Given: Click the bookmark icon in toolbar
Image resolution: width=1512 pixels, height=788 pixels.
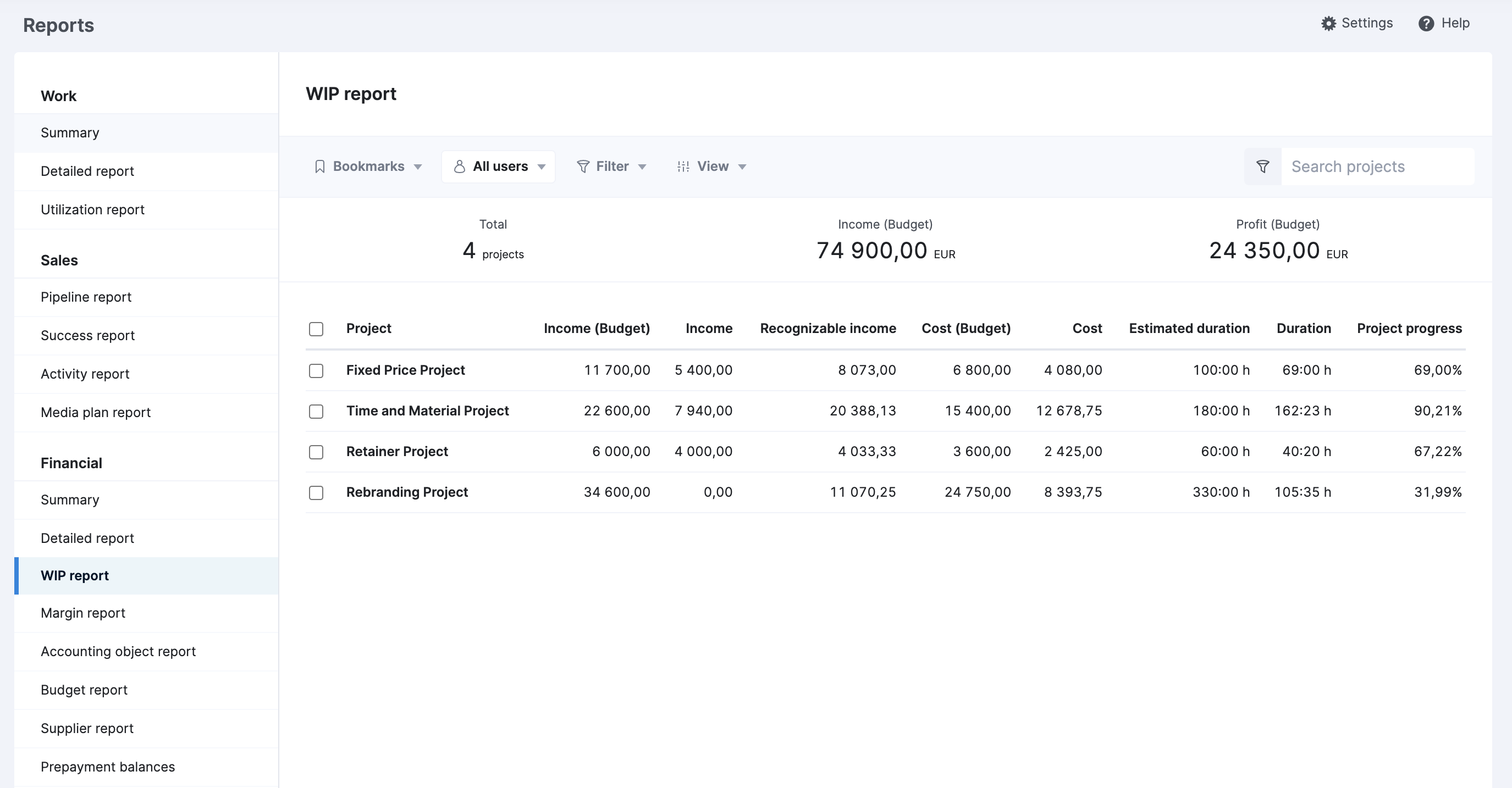Looking at the screenshot, I should (320, 167).
